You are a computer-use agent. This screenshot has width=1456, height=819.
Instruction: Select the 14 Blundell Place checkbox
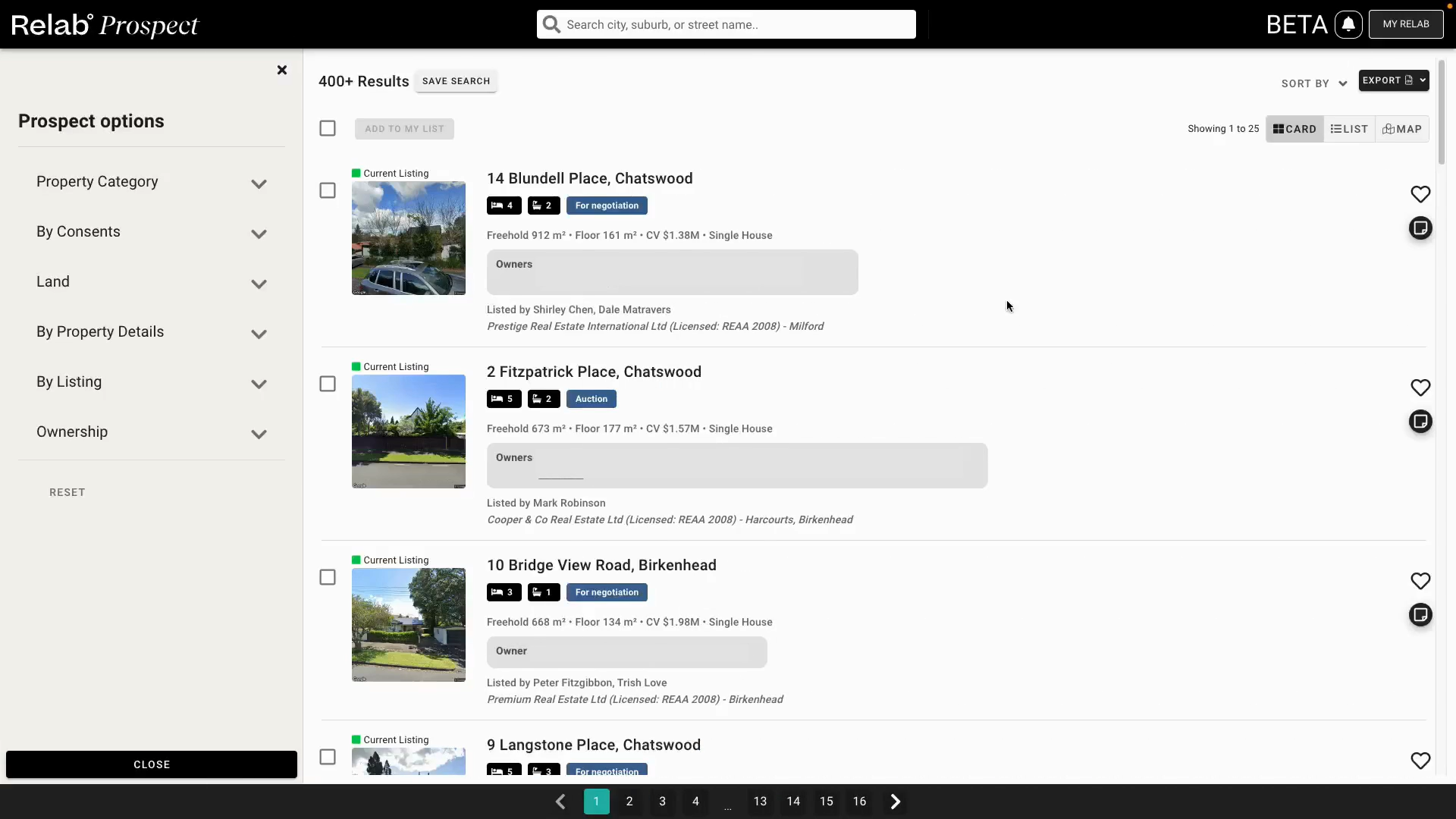coord(328,190)
